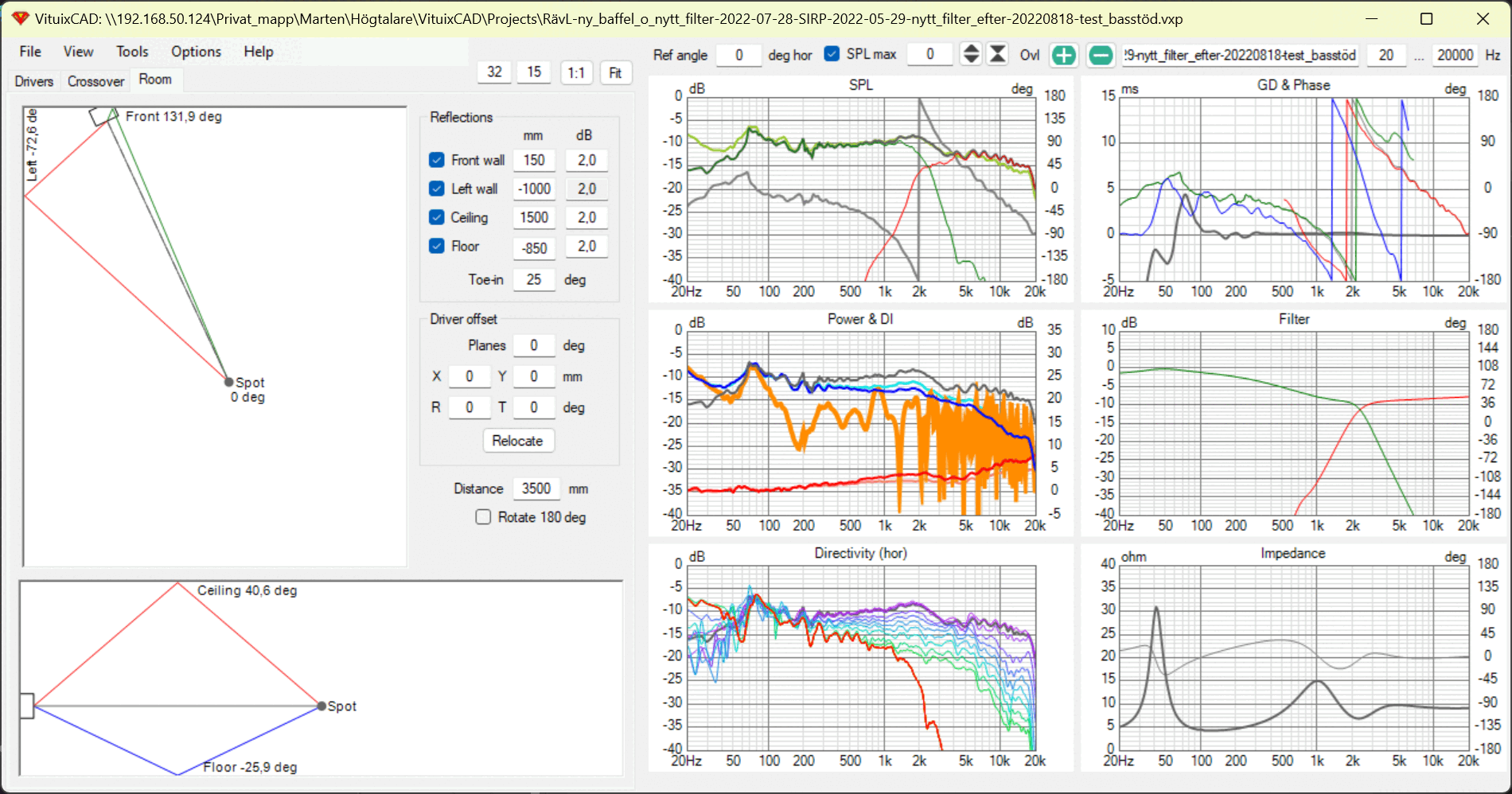The image size is (1512, 794).
Task: Open the File menu
Action: click(30, 52)
